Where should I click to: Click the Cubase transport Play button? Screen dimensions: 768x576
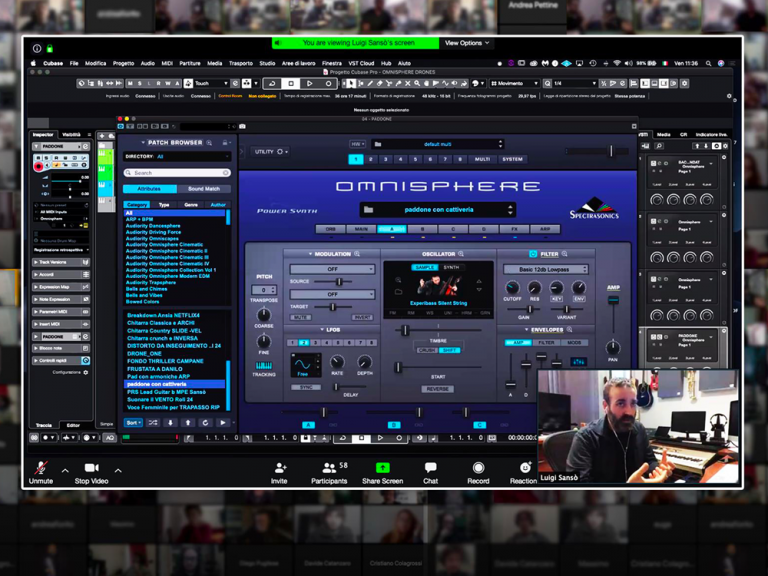(380, 438)
